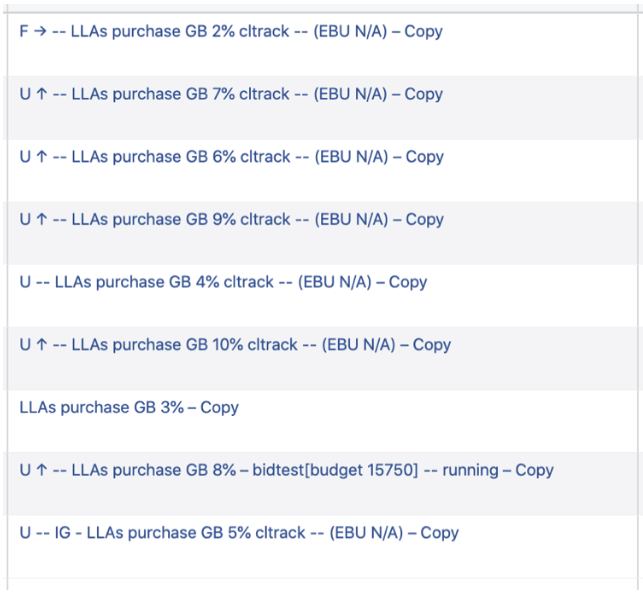Click the IG LLAs purchase GB 5% link

tap(239, 533)
